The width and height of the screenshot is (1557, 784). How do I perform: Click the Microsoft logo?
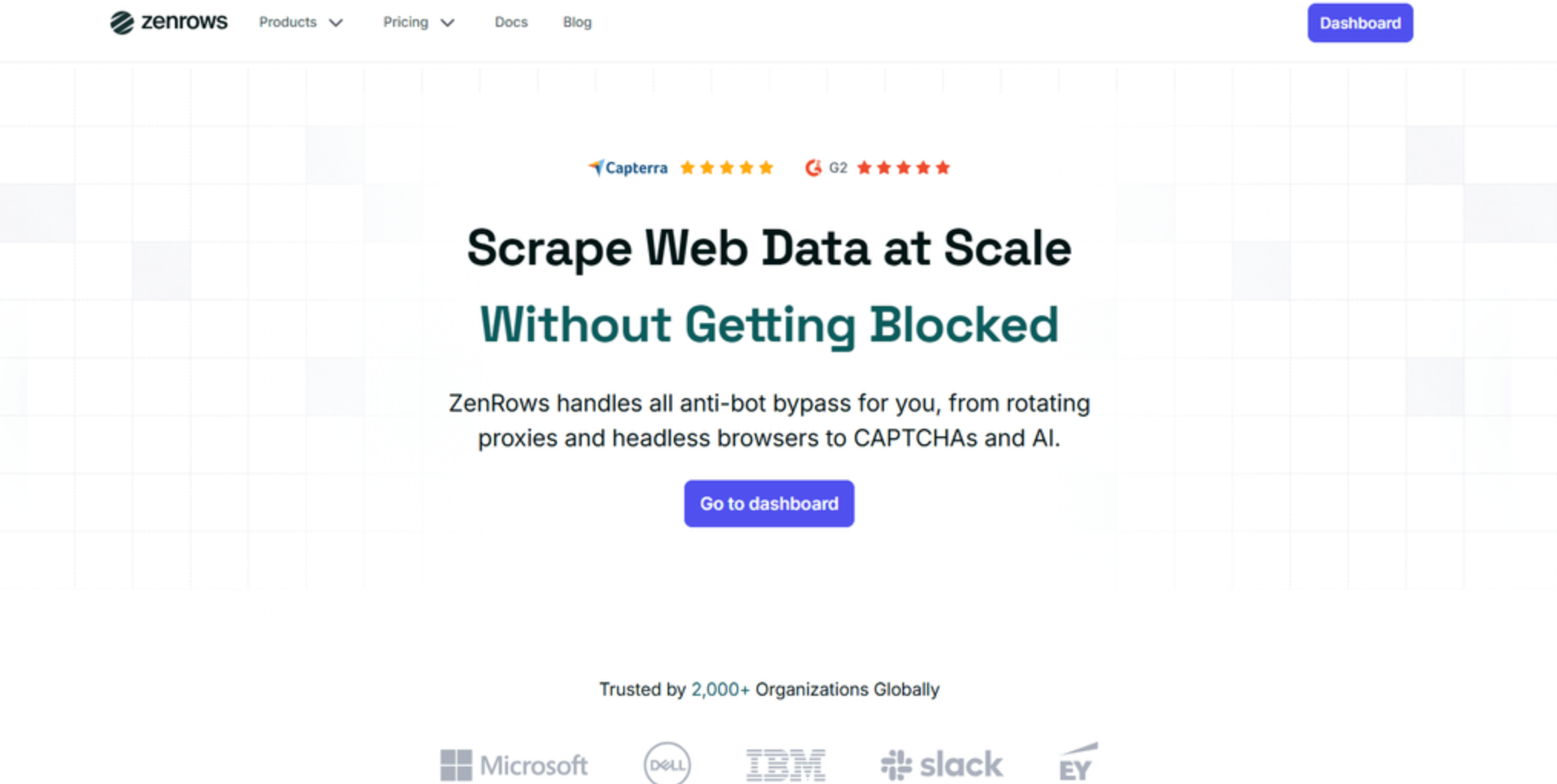pos(513,765)
